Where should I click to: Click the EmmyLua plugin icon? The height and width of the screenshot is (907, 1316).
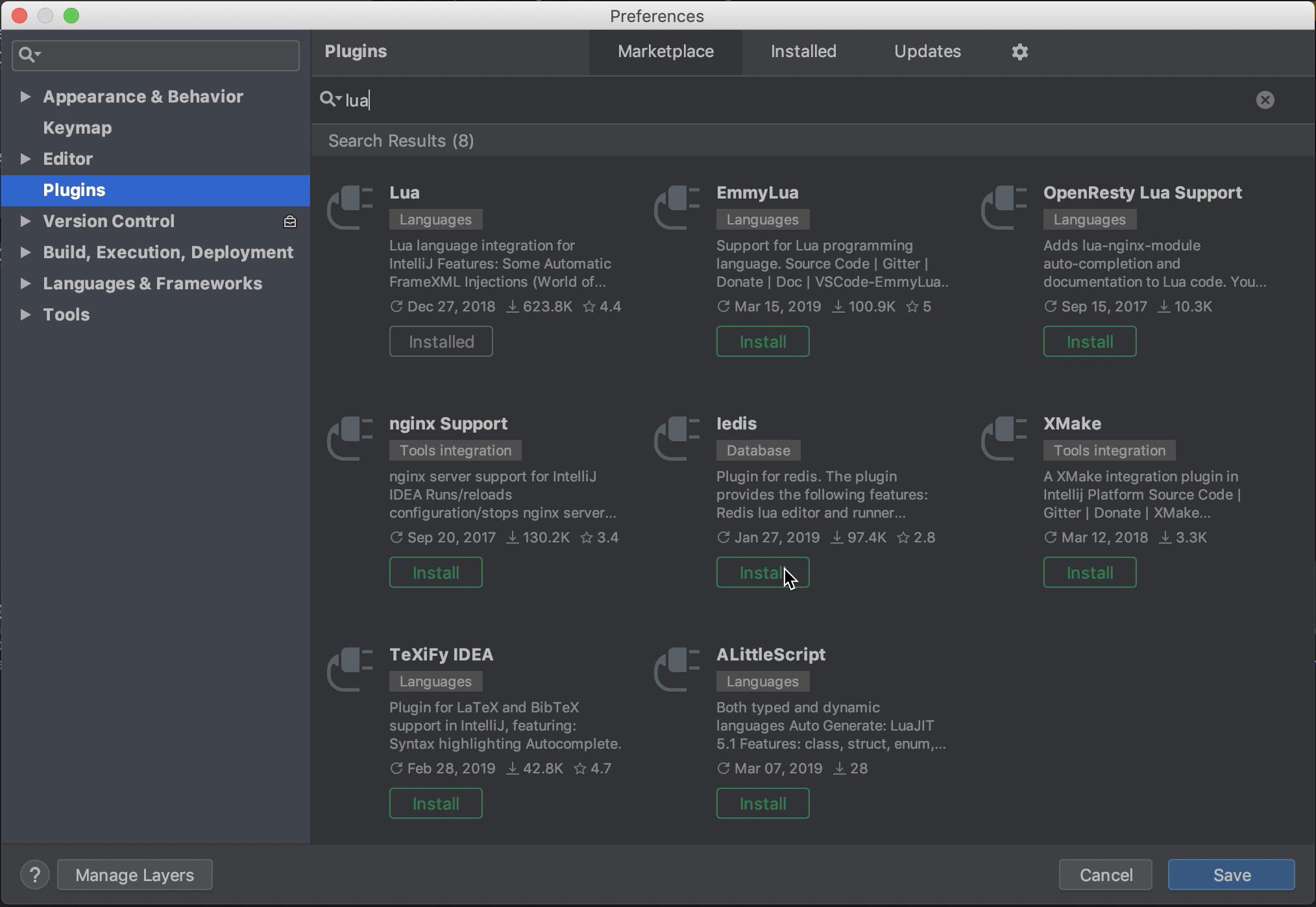tap(677, 208)
